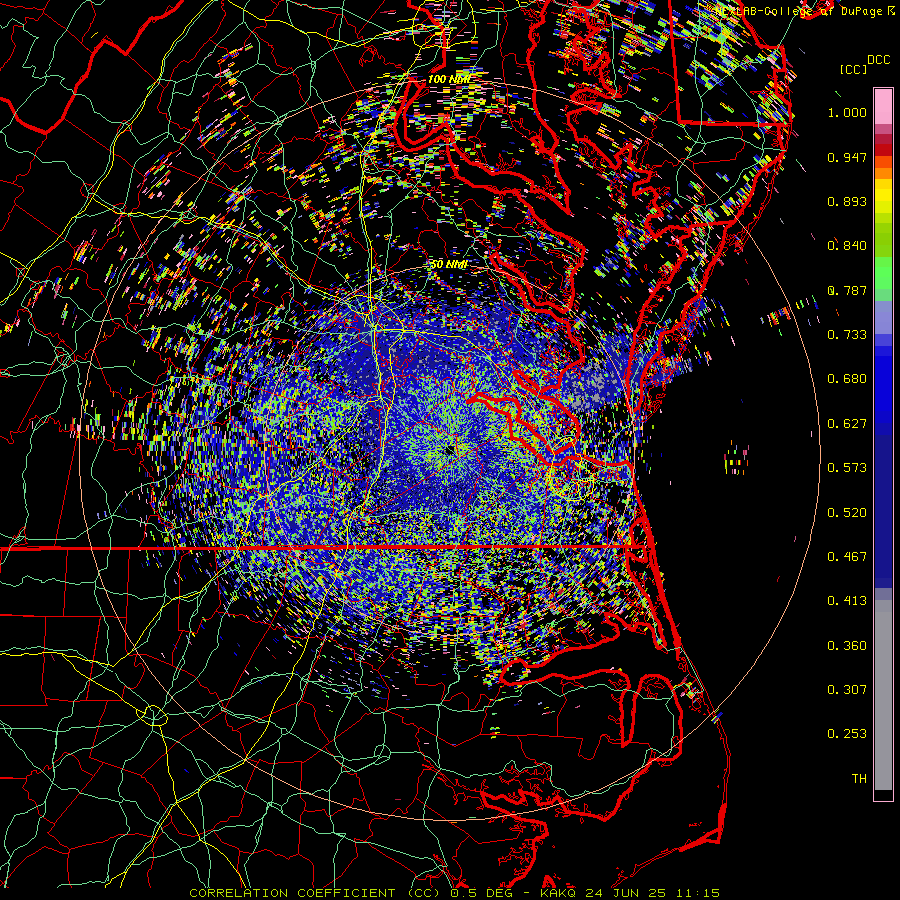
Task: Select the 0.787 scale value
Action: click(847, 290)
